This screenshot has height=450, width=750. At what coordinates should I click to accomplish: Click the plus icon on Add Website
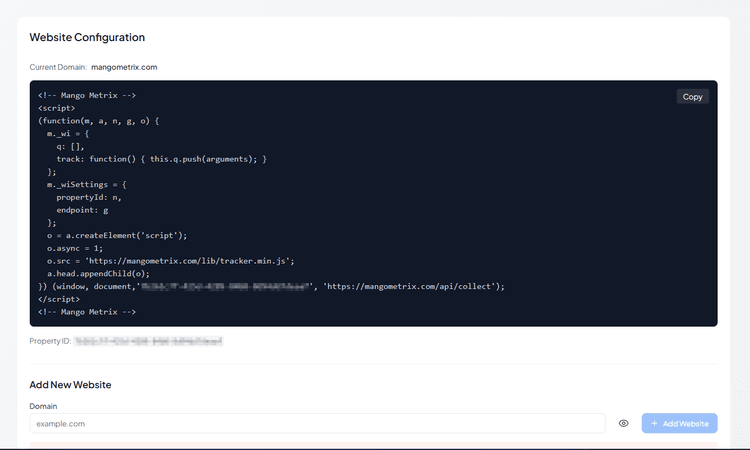click(654, 424)
